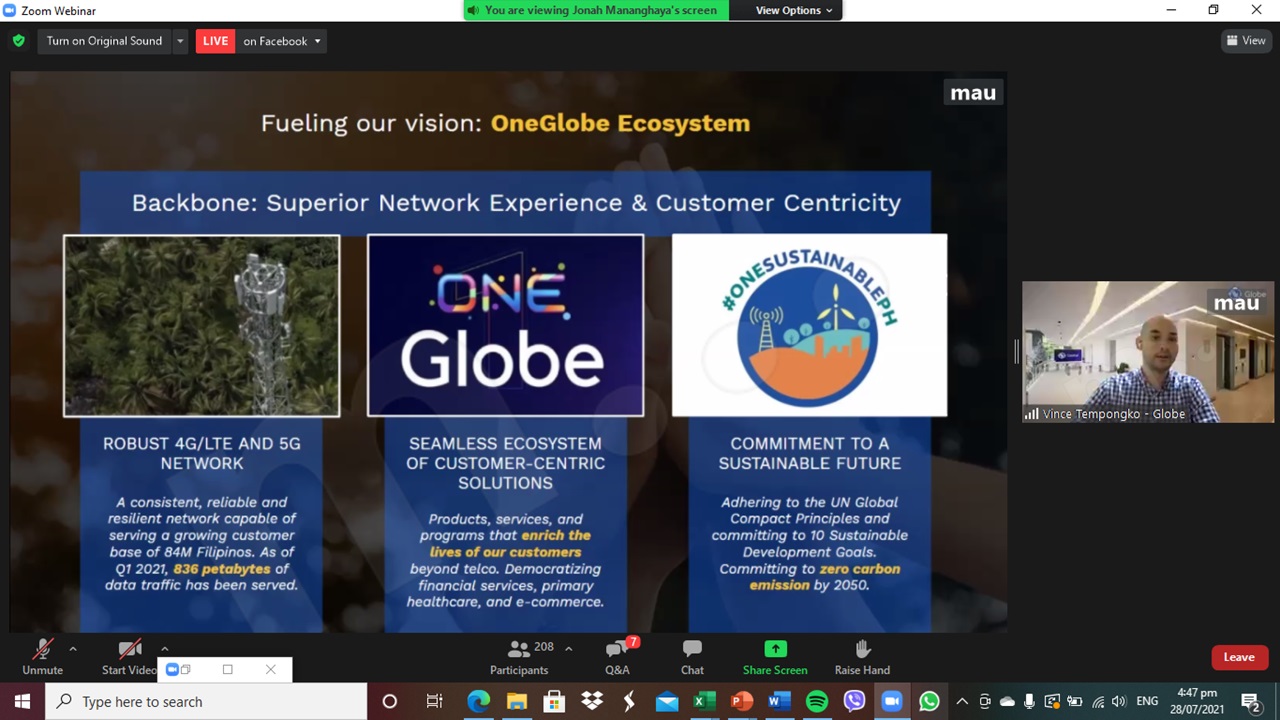Raise Hand in the webinar
Screen dimensions: 1280x720
[x=862, y=658]
